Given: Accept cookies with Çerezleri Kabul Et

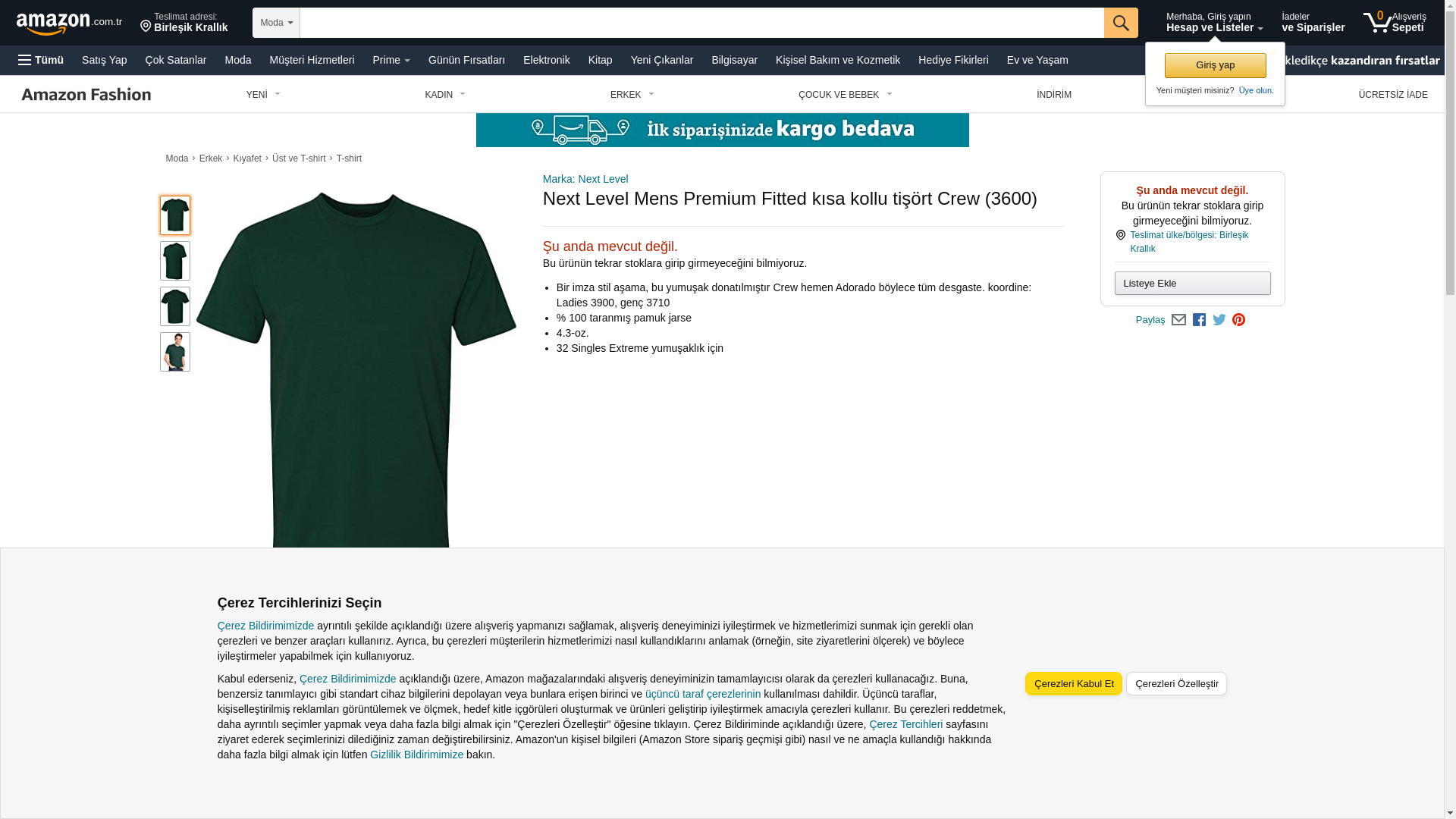Looking at the screenshot, I should pyautogui.click(x=1074, y=684).
